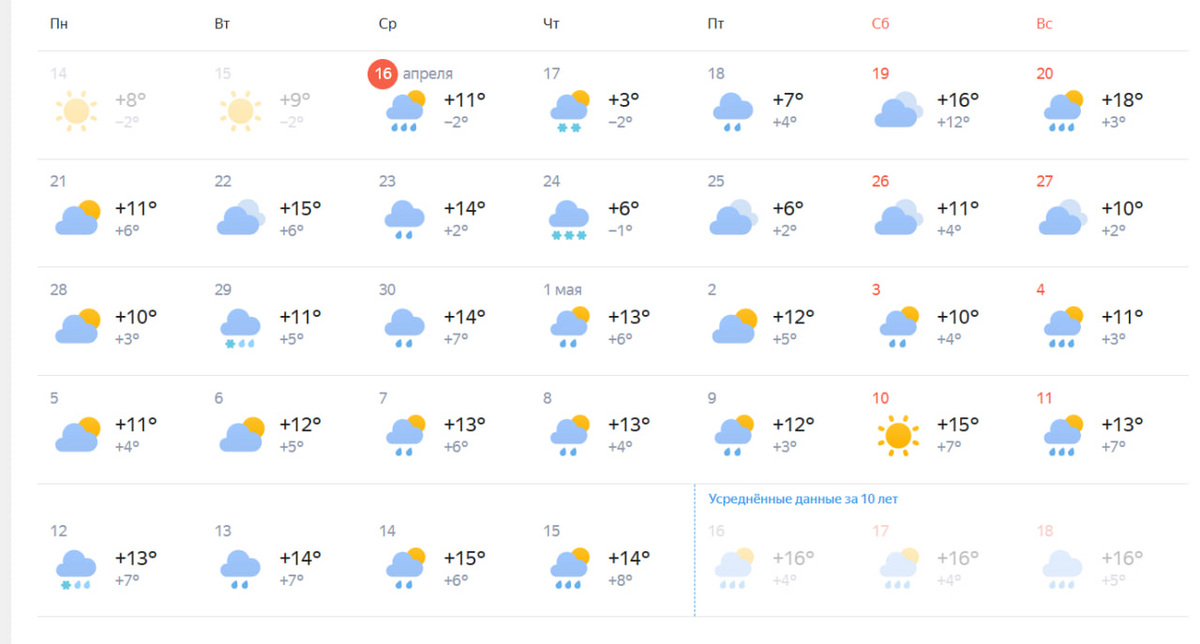Open the 1 мая forecast day
Screen dimensions: 1200x644
[563, 290]
